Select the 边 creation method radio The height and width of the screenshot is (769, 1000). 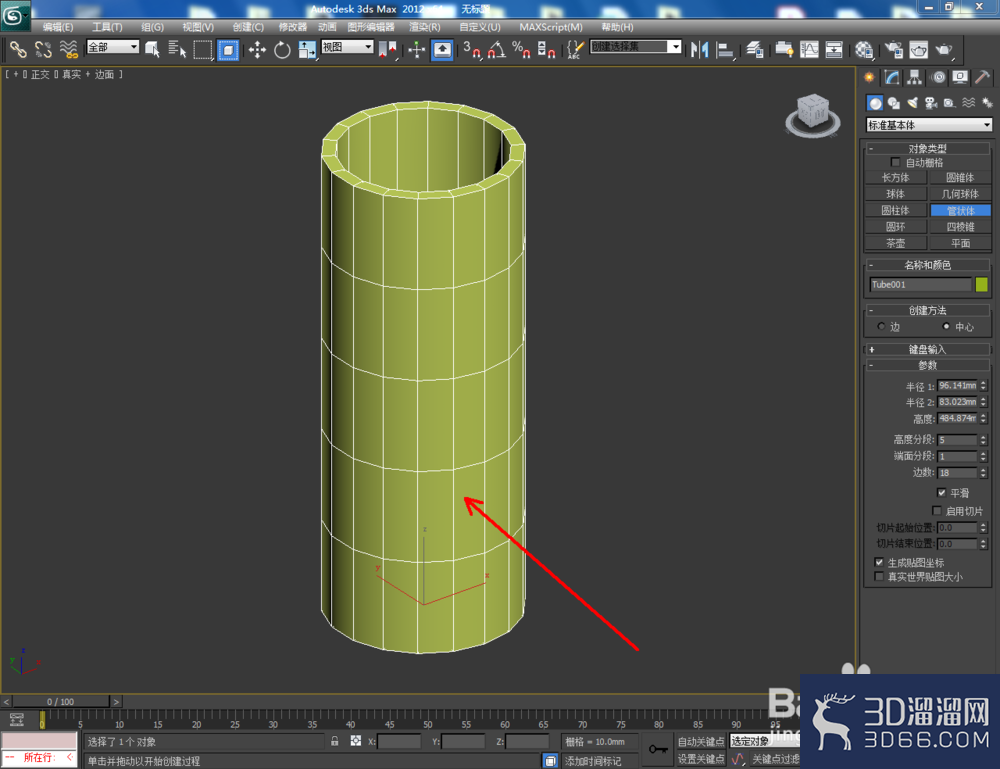[881, 326]
